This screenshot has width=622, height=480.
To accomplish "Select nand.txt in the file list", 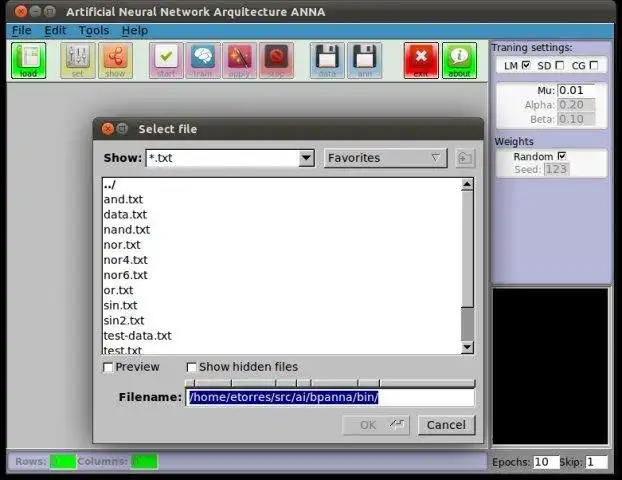I will click(127, 230).
